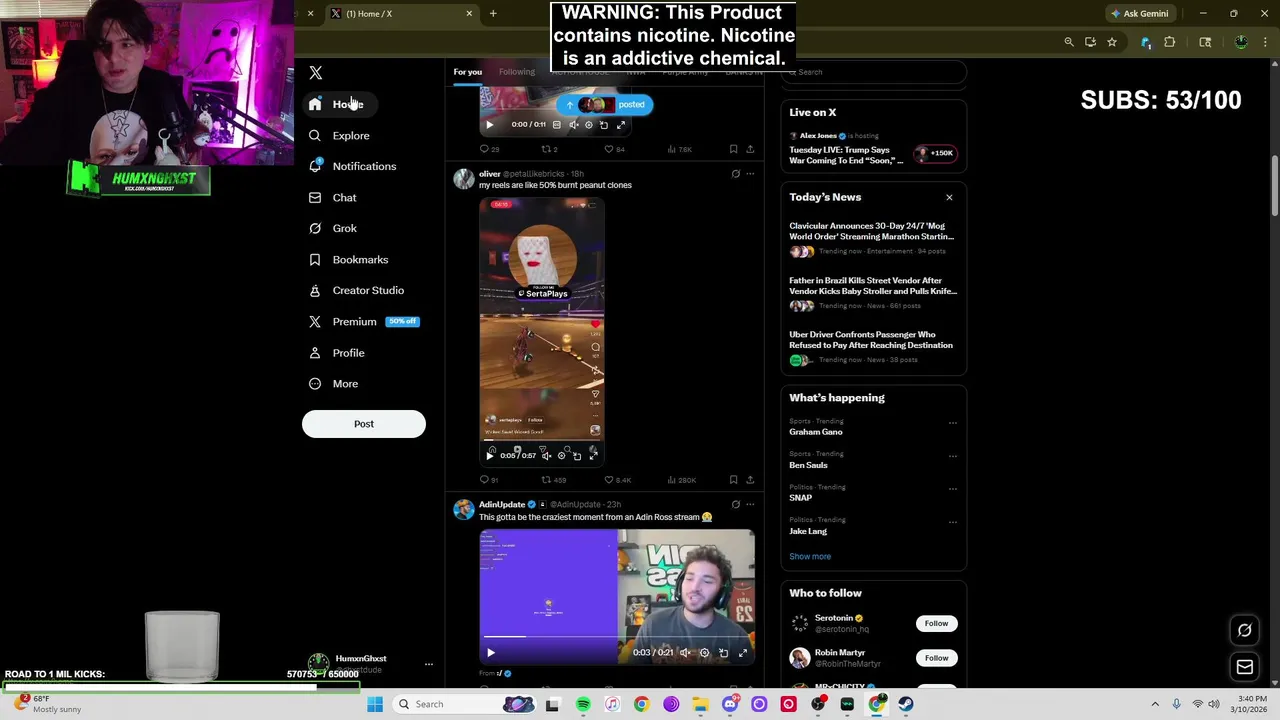Open options for the Jake Lang trend
The height and width of the screenshot is (720, 1280).
(x=952, y=521)
